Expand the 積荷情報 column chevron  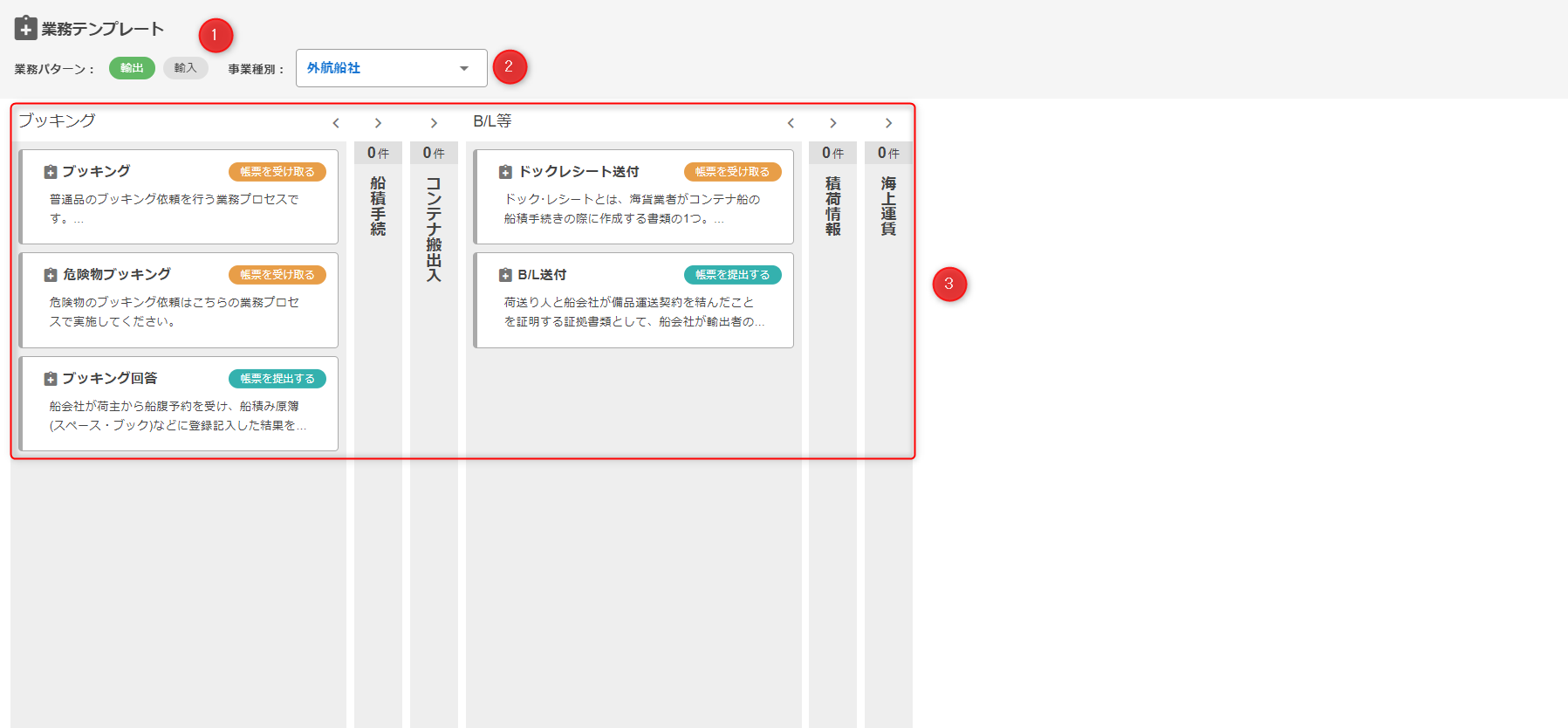pyautogui.click(x=833, y=123)
